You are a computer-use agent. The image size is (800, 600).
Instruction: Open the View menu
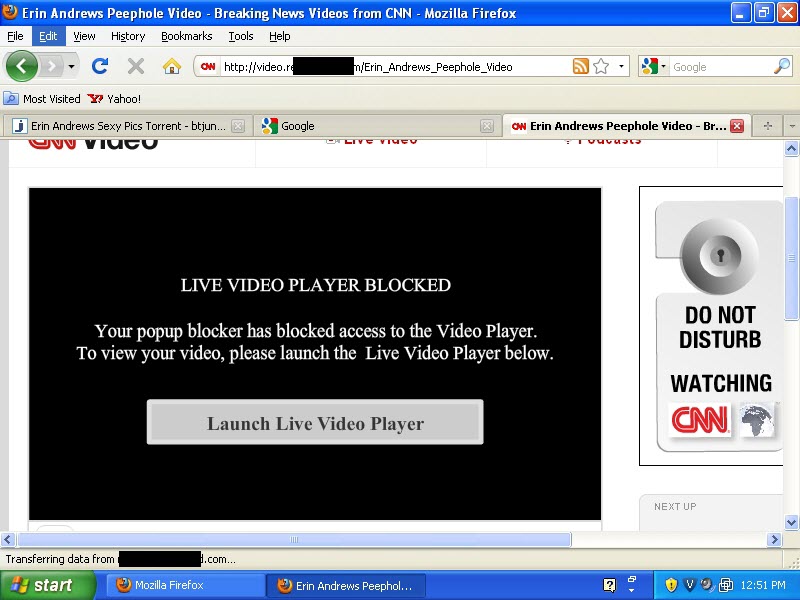pyautogui.click(x=84, y=36)
